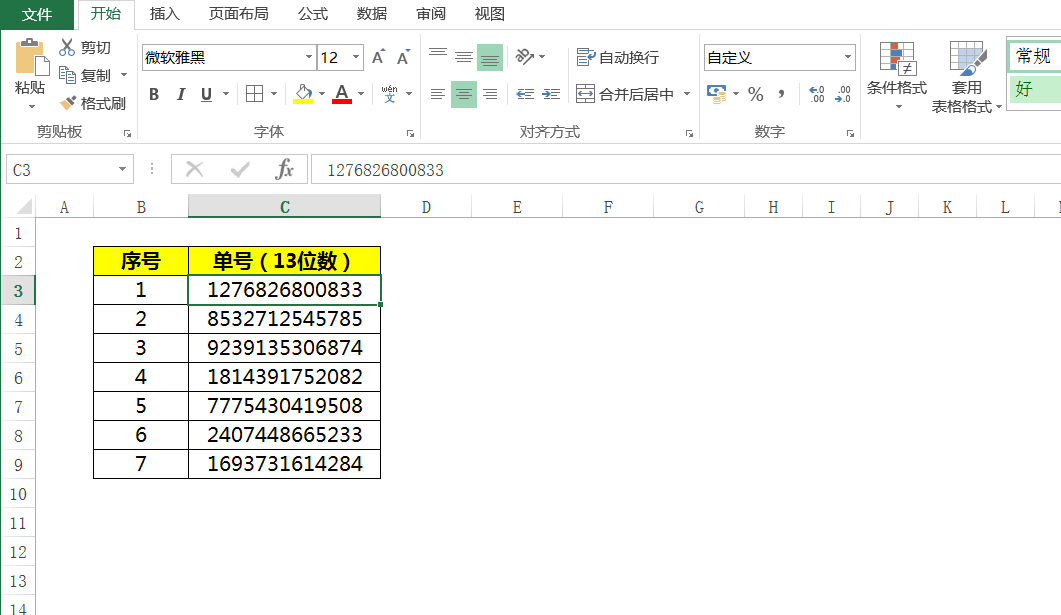Viewport: 1061px width, 615px height.
Task: Apply yellow fill color bucket
Action: 303,94
